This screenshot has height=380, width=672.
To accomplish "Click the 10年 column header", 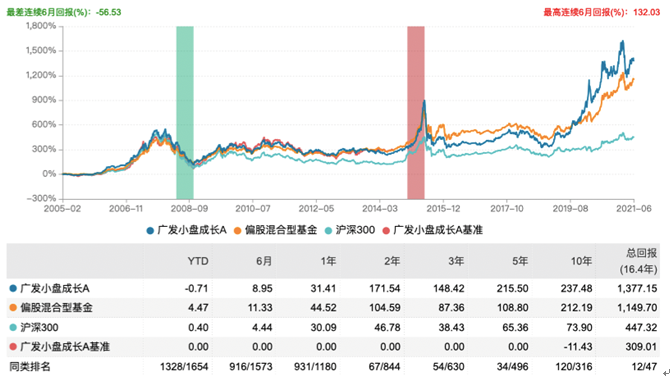I will (581, 261).
